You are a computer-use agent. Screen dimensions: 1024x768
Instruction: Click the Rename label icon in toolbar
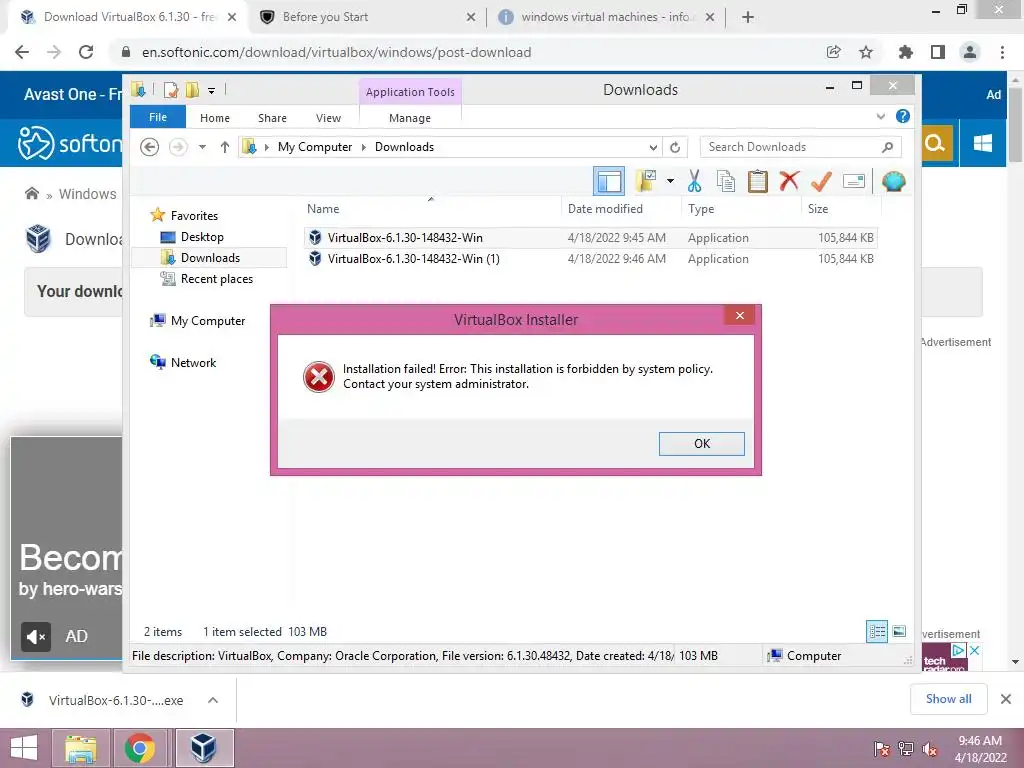tap(854, 181)
